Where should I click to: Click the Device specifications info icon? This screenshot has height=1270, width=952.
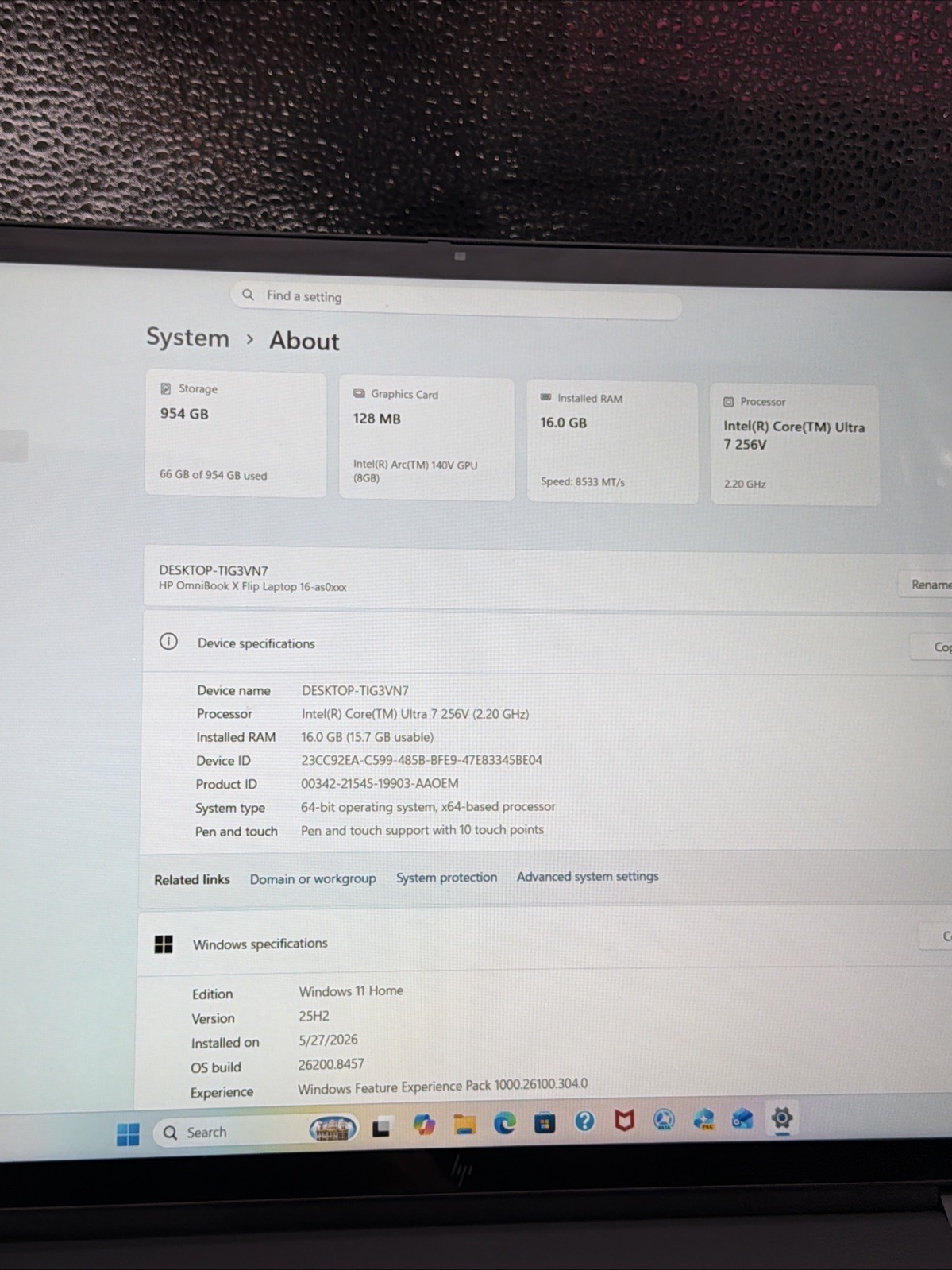168,641
